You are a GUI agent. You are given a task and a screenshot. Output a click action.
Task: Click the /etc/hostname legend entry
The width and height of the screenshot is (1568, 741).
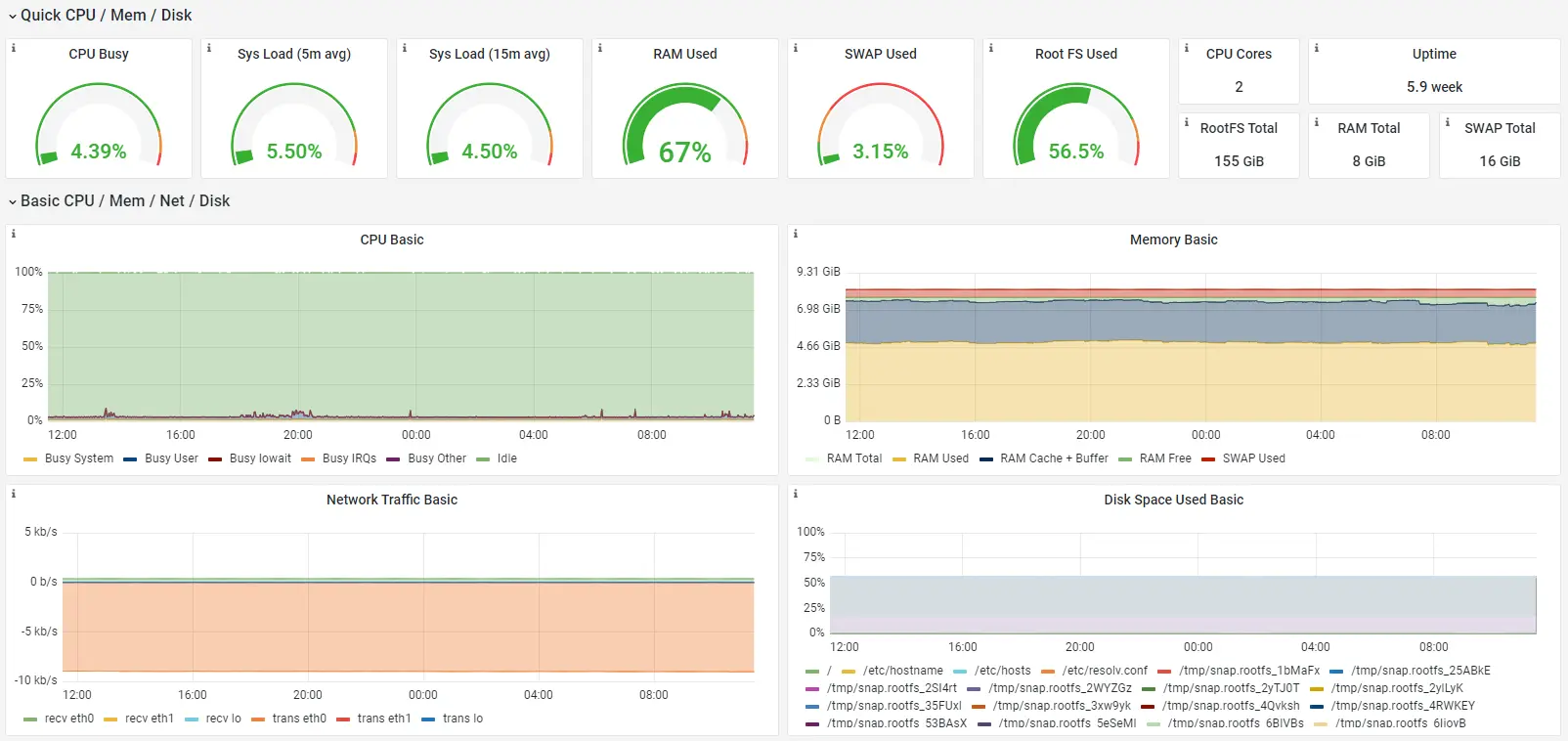click(x=902, y=671)
